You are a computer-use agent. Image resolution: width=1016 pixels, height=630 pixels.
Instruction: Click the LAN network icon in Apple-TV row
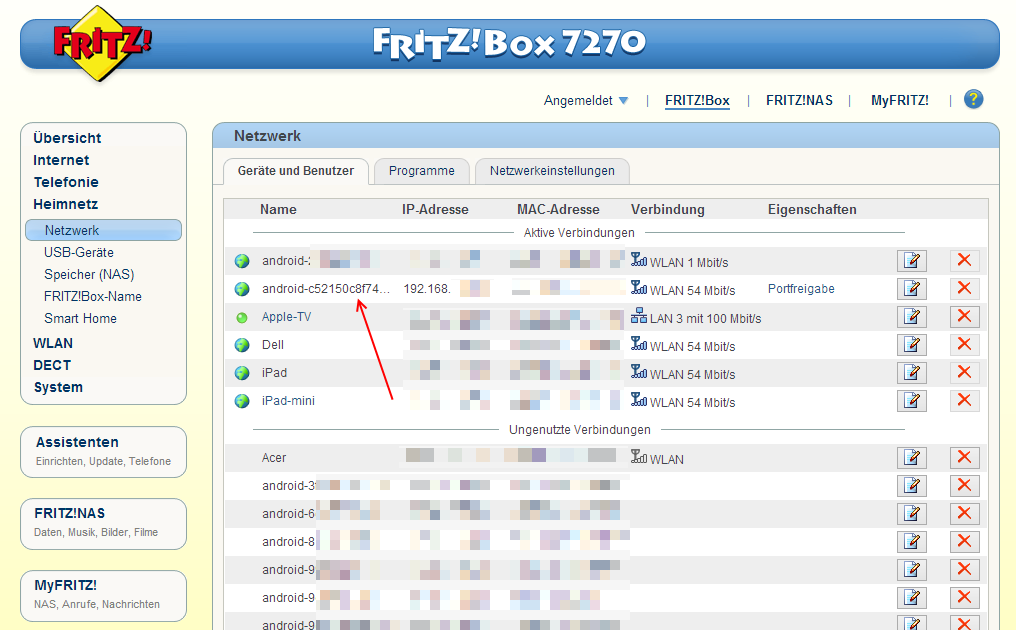tap(639, 316)
